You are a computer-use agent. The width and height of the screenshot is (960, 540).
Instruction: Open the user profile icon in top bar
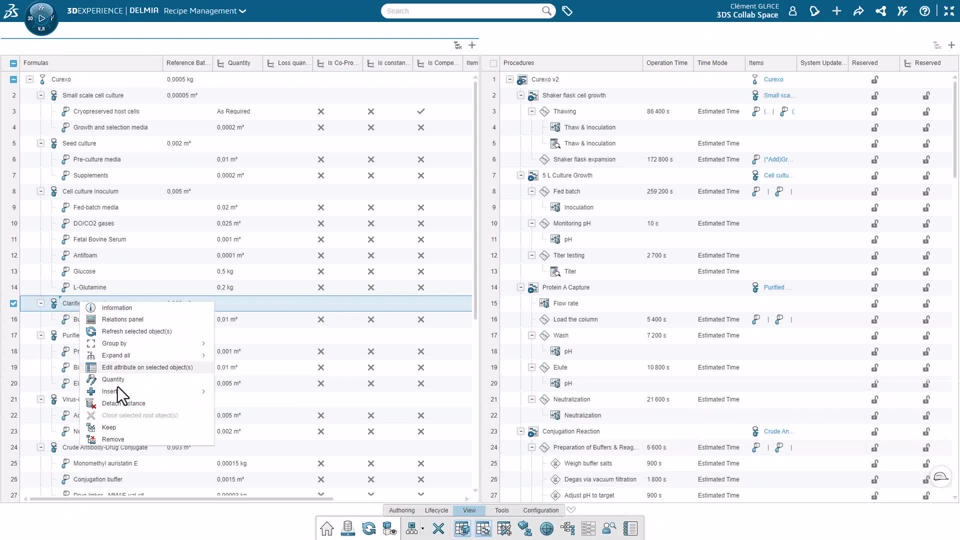pos(793,11)
